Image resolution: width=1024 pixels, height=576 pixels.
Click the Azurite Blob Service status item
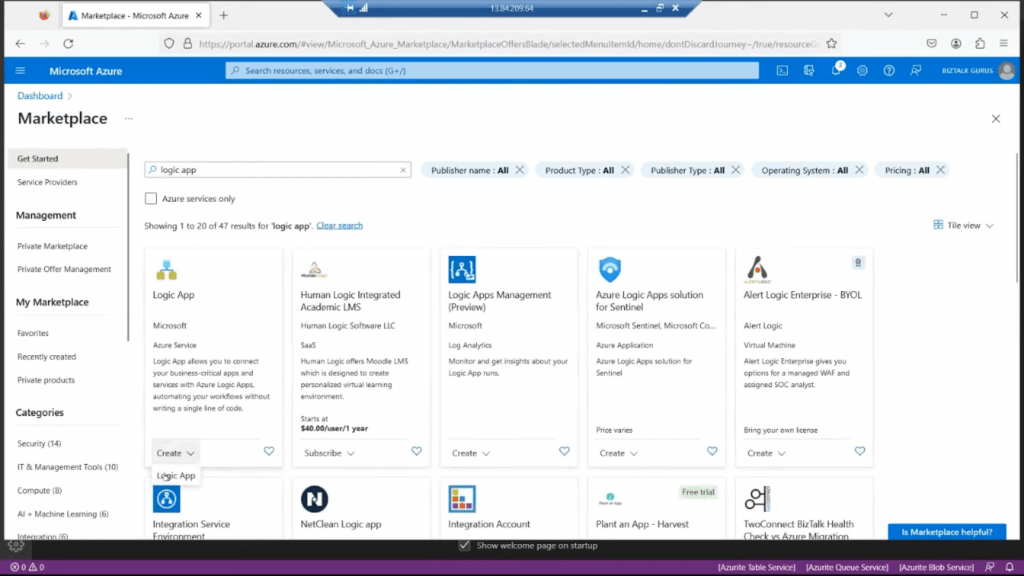point(936,567)
